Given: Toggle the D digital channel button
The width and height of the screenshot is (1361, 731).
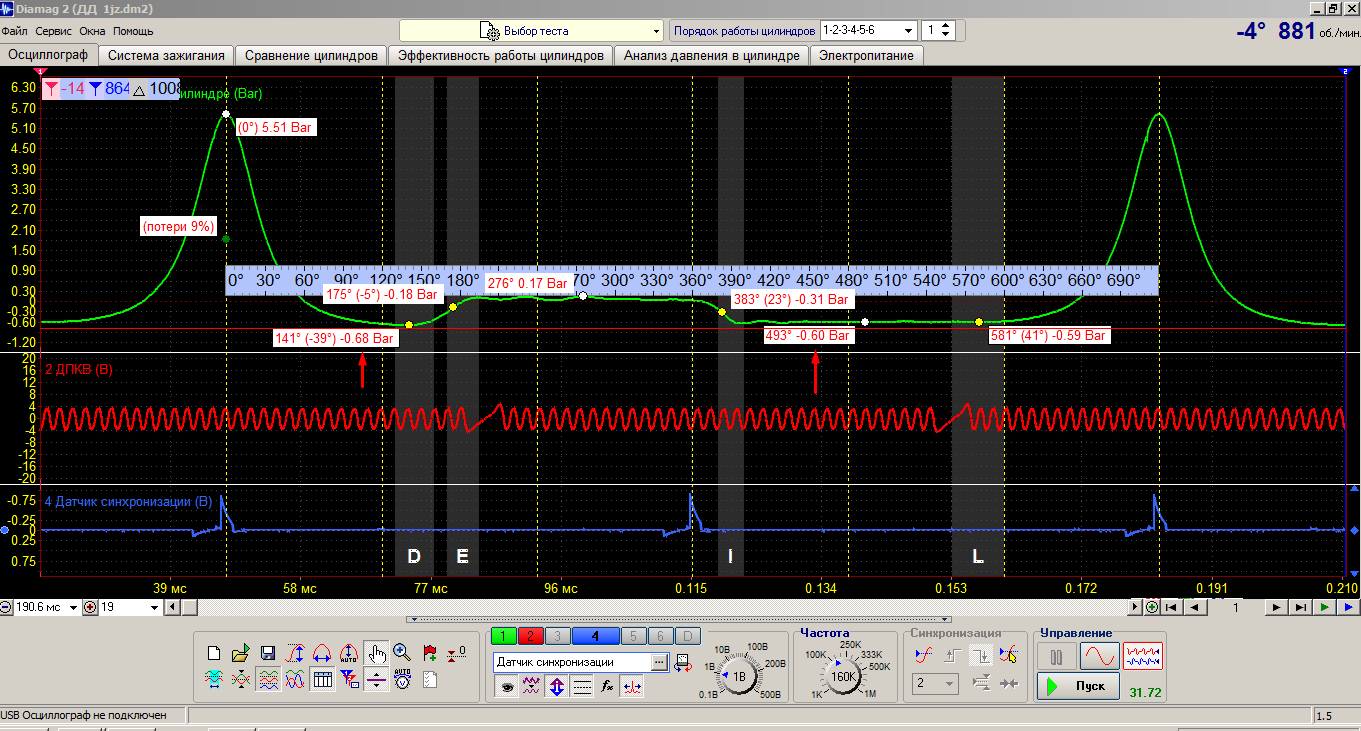Looking at the screenshot, I should coord(687,636).
